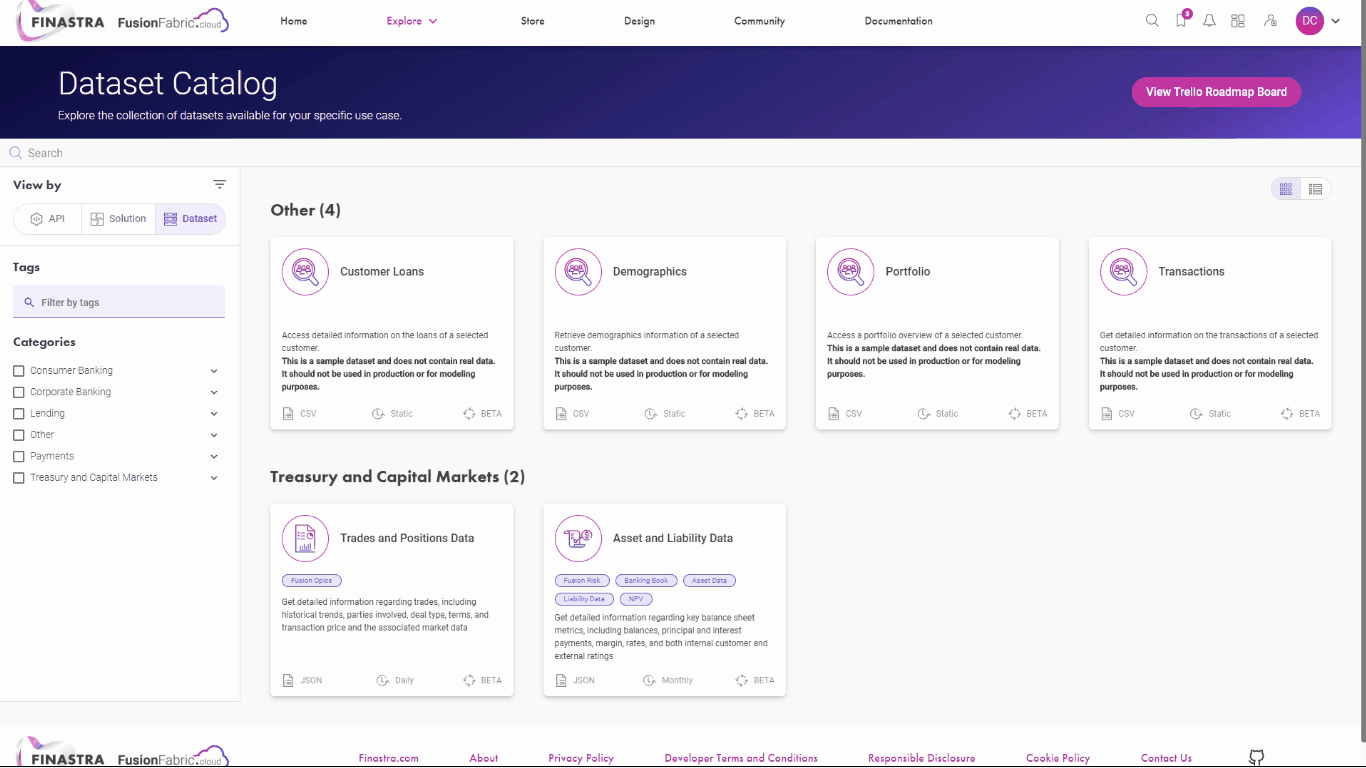Screen dimensions: 1366x768
Task: Click the search magnifier icon in header
Action: click(1152, 21)
